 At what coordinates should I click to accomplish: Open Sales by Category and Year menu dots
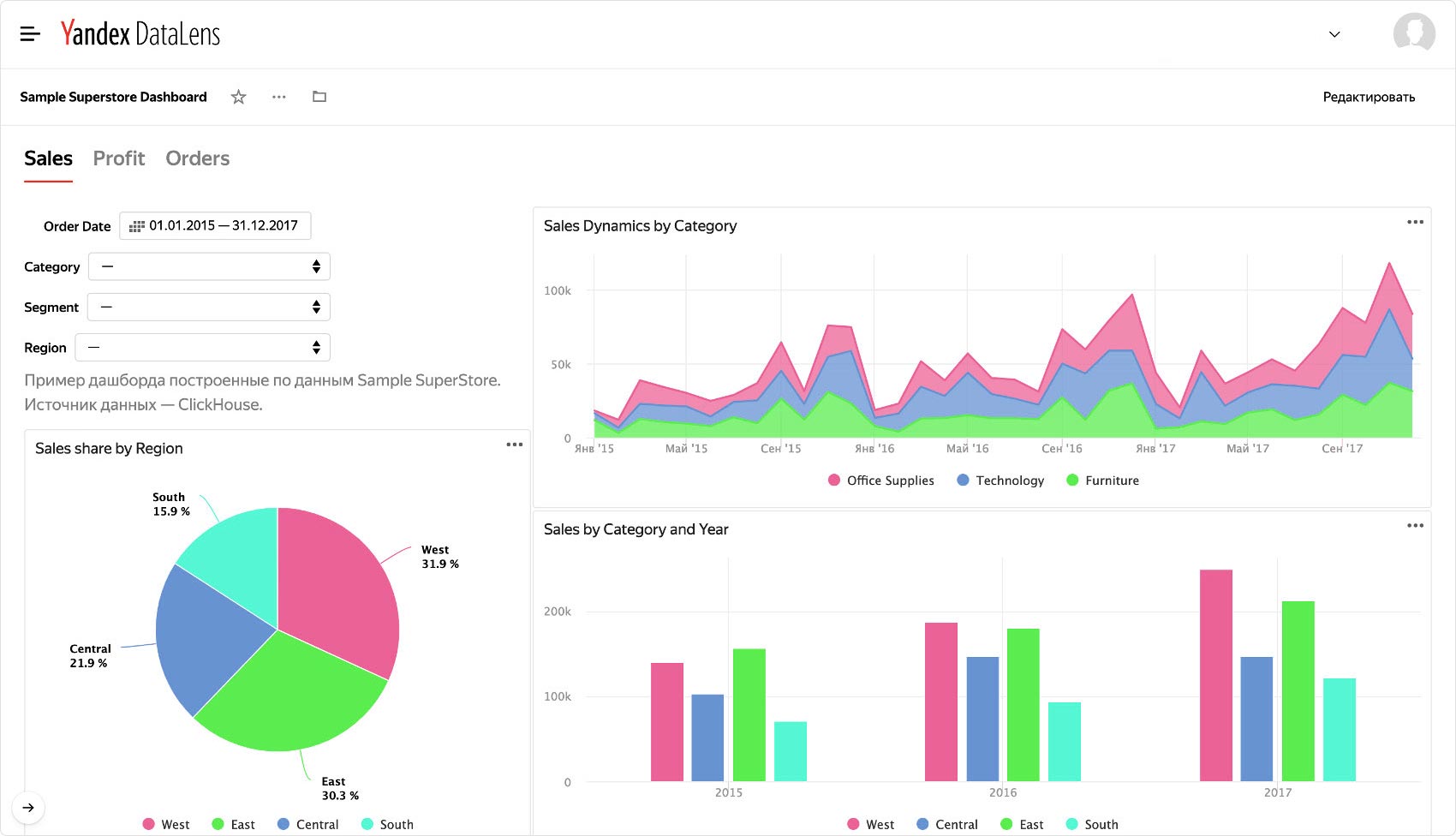point(1415,525)
